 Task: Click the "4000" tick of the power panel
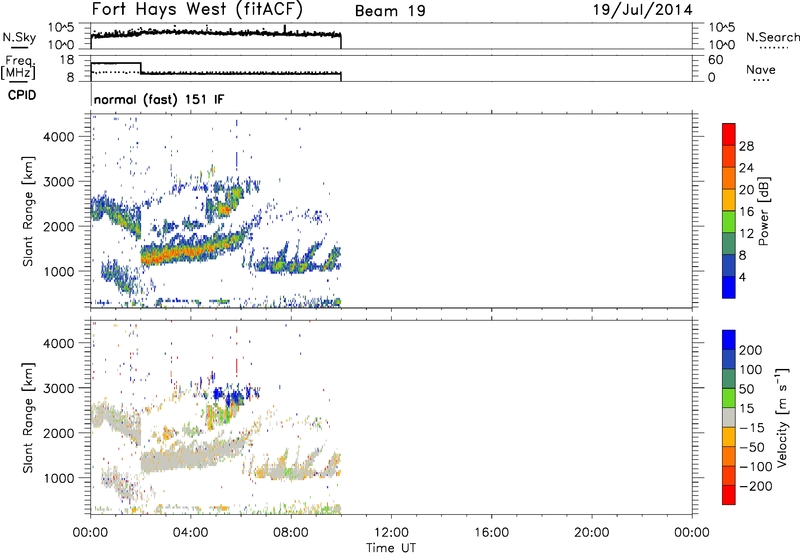pyautogui.click(x=59, y=137)
